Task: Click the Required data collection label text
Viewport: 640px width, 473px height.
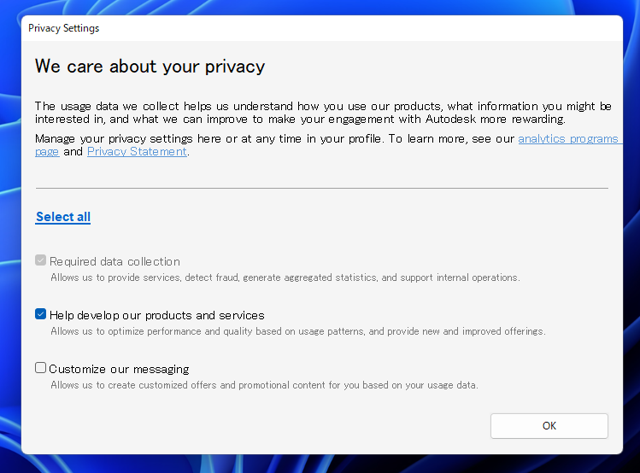Action: (x=115, y=261)
